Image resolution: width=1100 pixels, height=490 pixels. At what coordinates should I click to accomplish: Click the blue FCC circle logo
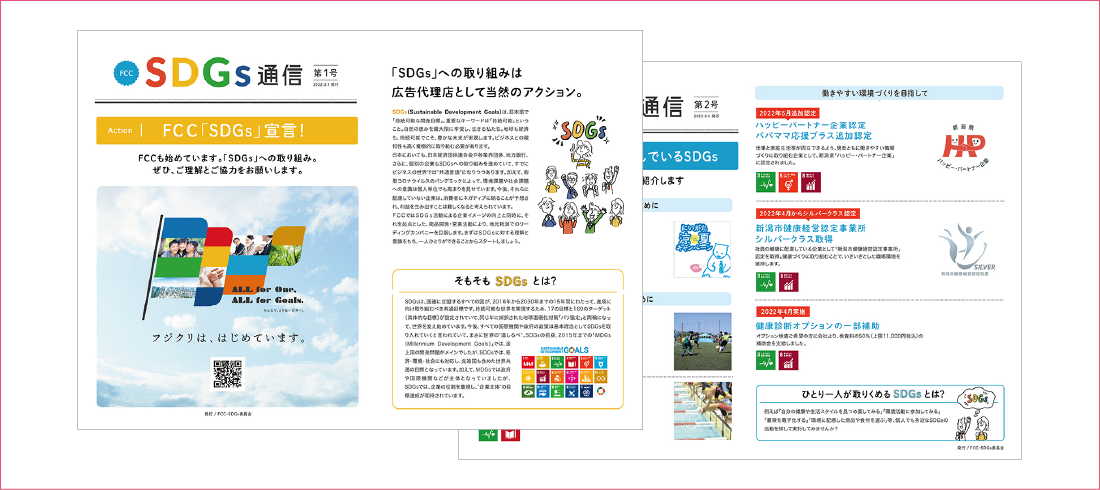tap(125, 75)
